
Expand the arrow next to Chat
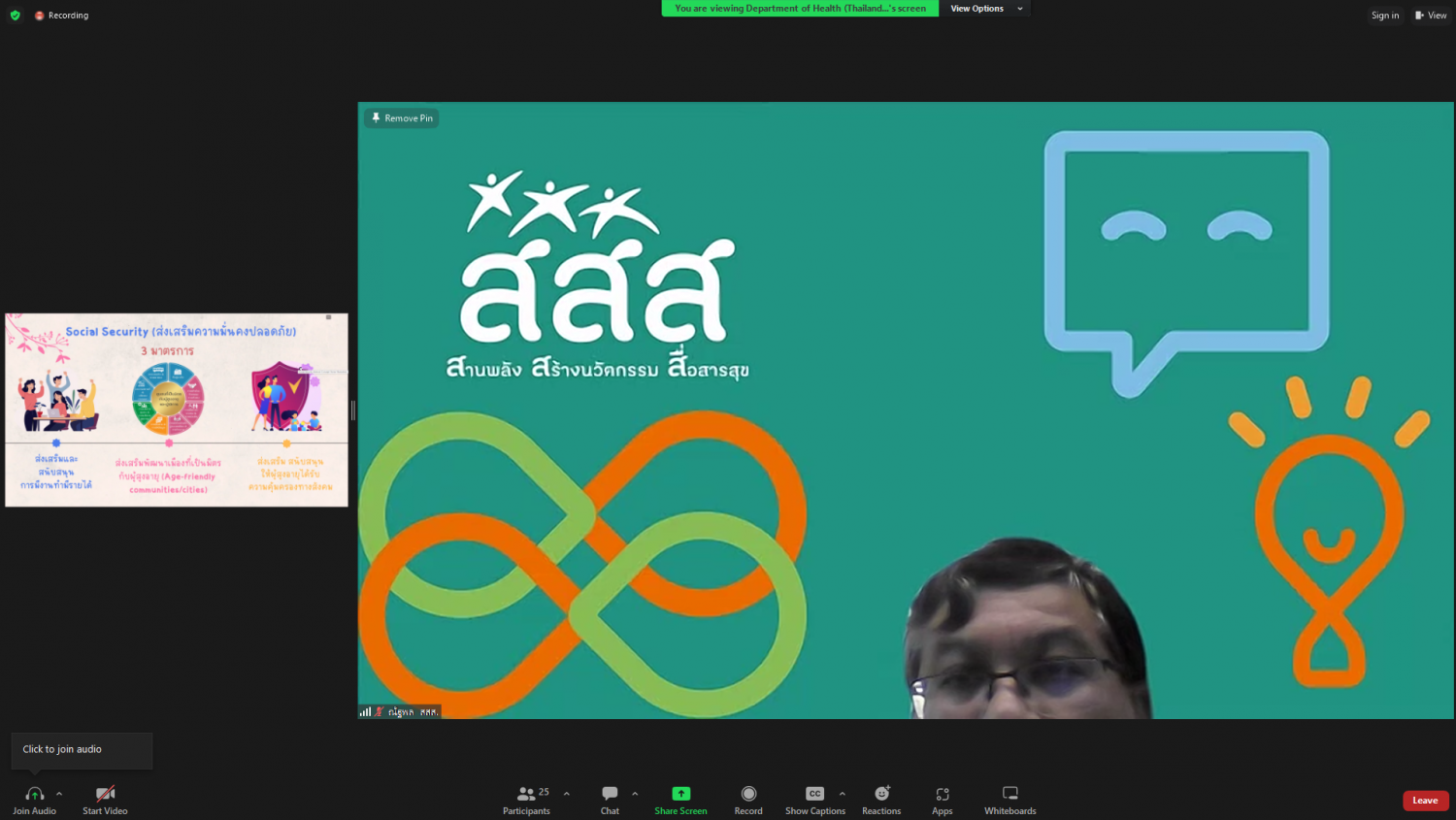tap(635, 794)
